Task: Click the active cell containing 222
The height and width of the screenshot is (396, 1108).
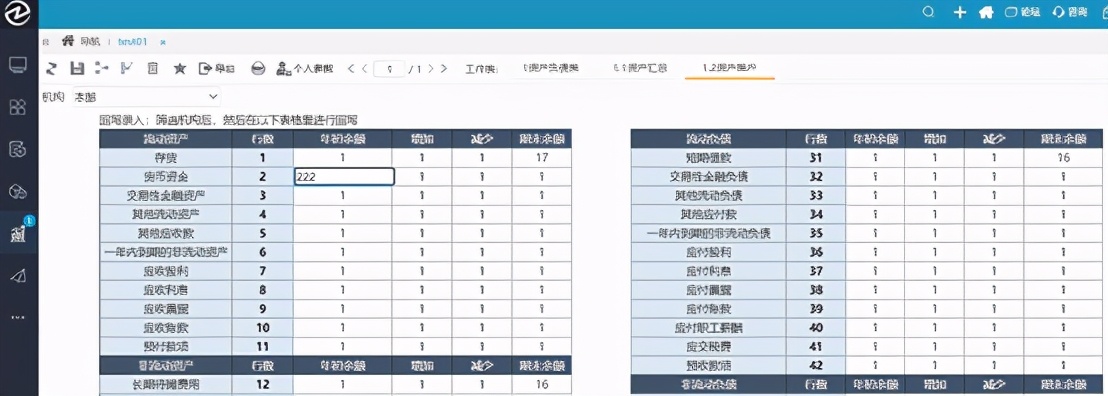Action: tap(344, 177)
